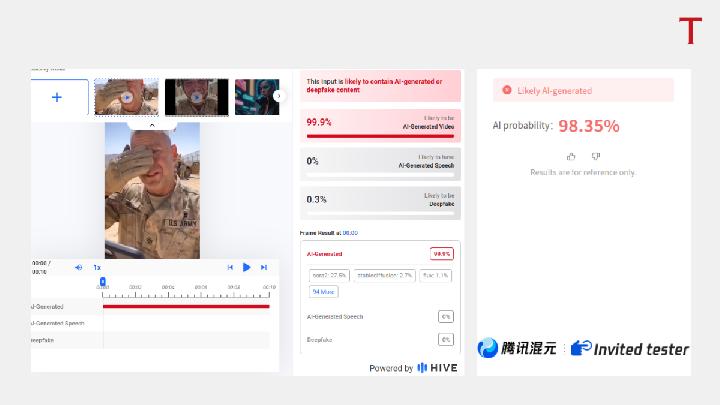Click the thumbs down feedback icon

[x=596, y=156]
